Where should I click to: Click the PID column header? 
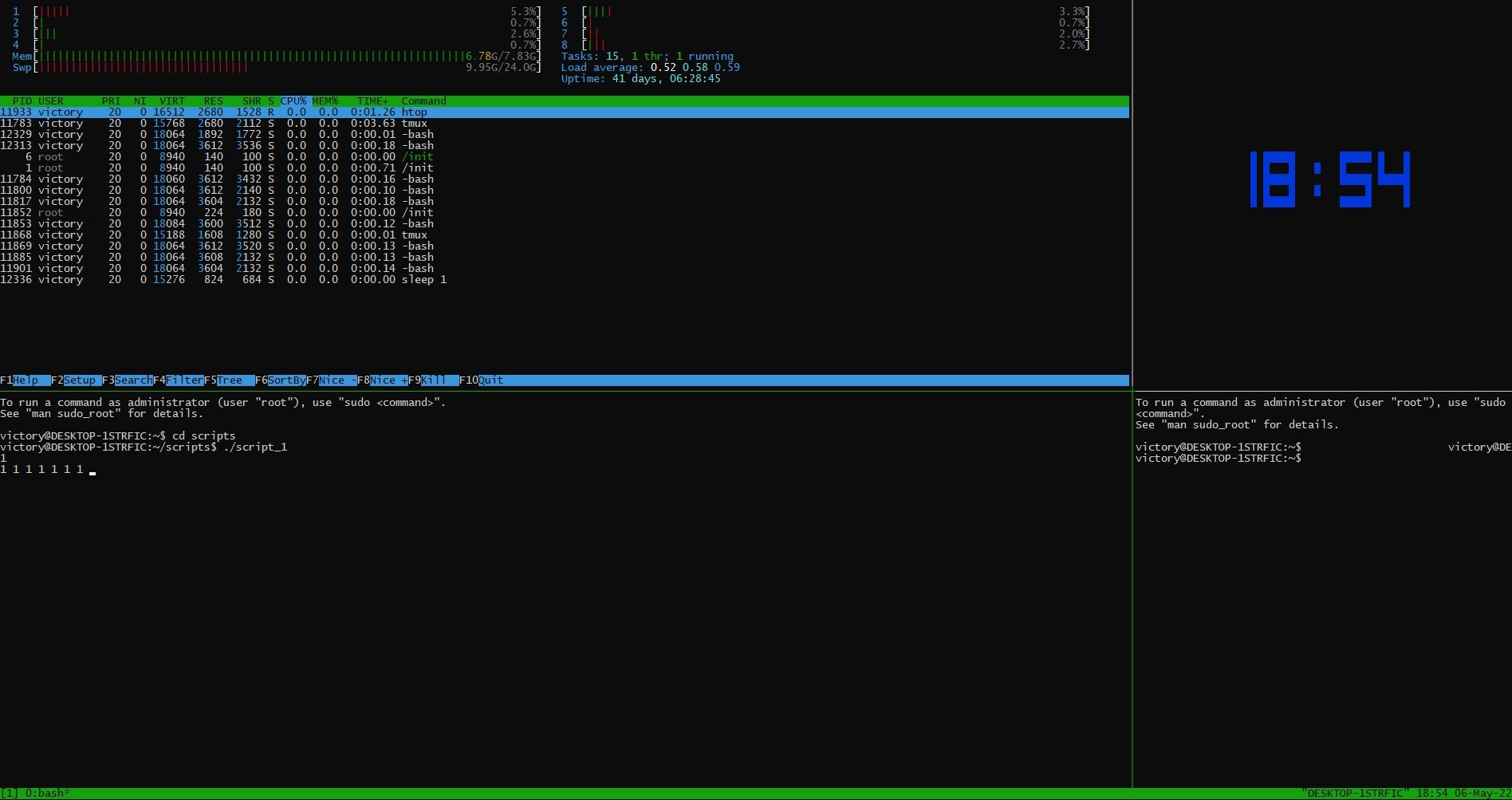pyautogui.click(x=22, y=101)
